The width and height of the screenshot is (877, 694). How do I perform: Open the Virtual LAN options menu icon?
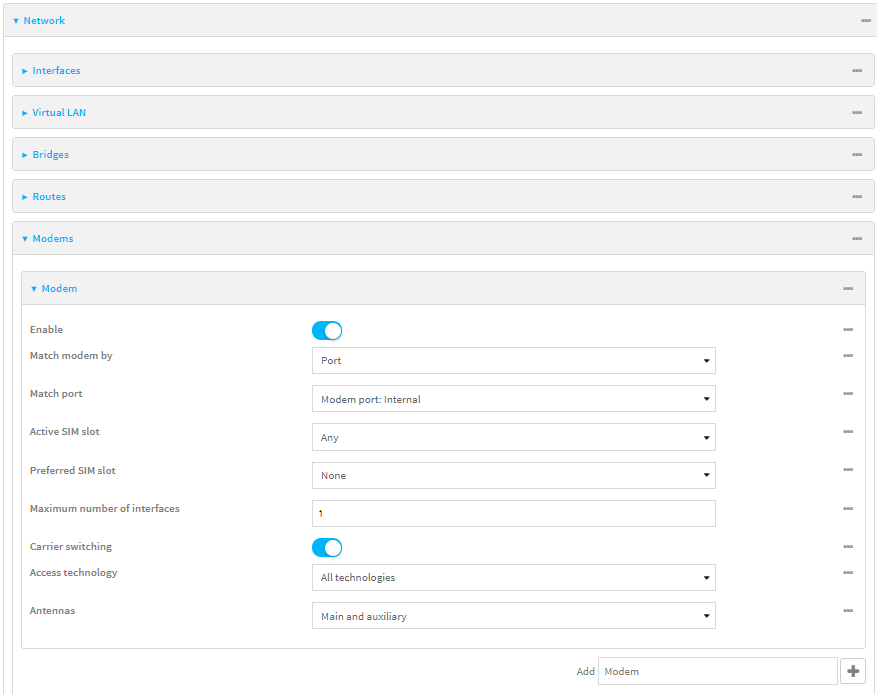pos(856,112)
